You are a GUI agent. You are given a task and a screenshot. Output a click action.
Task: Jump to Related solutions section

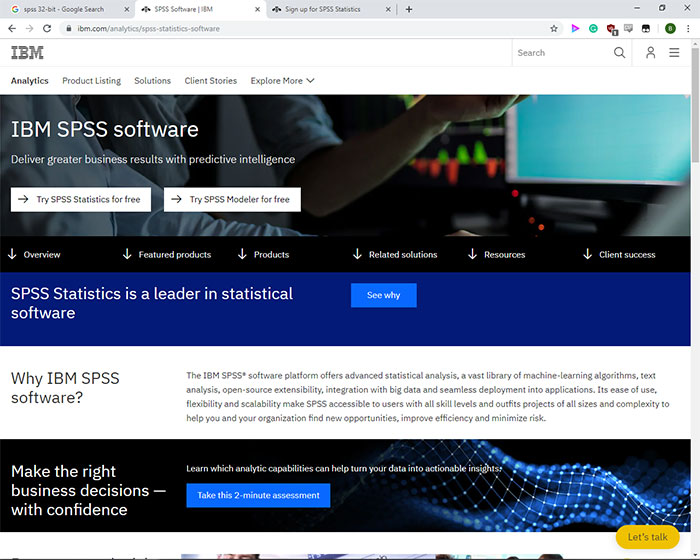click(x=395, y=255)
